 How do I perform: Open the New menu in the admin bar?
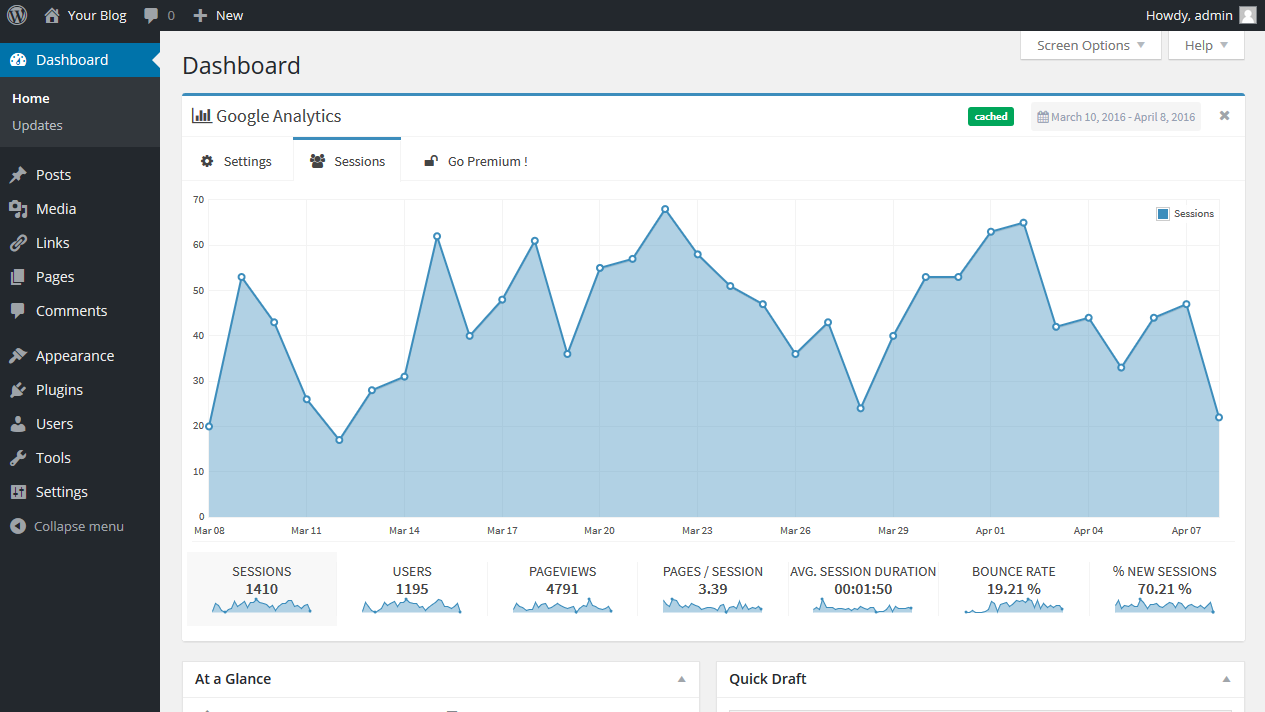pos(217,15)
